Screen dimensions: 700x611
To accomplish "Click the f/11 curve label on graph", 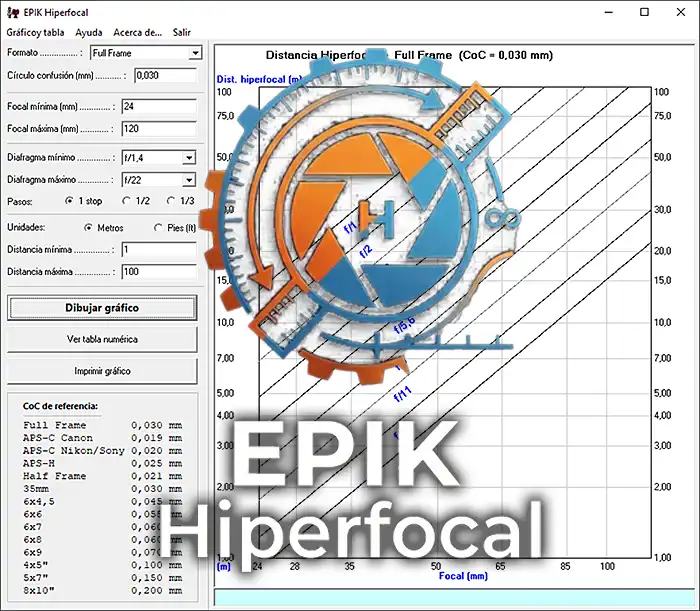I will (x=402, y=394).
